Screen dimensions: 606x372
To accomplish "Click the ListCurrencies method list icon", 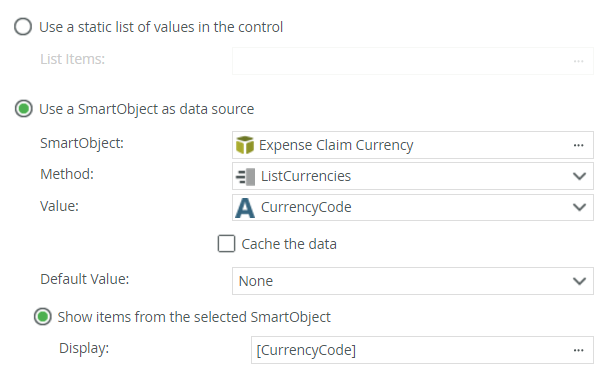I will 245,177.
